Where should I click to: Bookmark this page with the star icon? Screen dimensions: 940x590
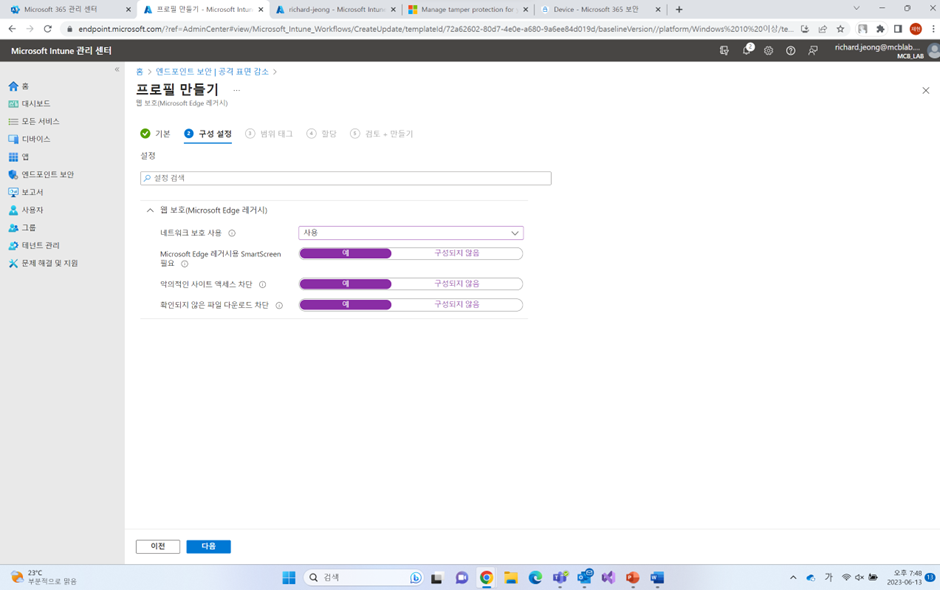point(840,29)
